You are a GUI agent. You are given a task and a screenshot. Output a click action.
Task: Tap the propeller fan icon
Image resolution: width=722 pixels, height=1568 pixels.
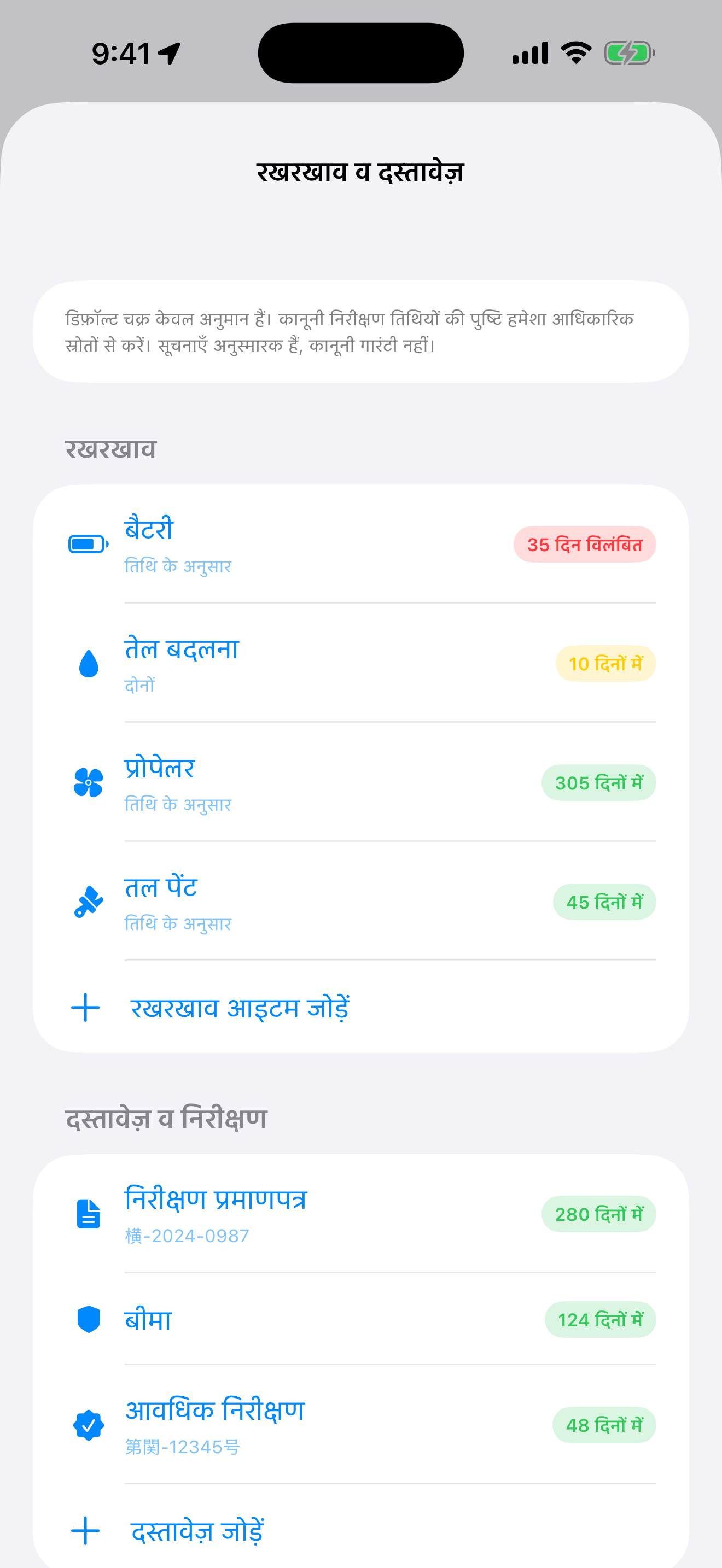pos(88,782)
